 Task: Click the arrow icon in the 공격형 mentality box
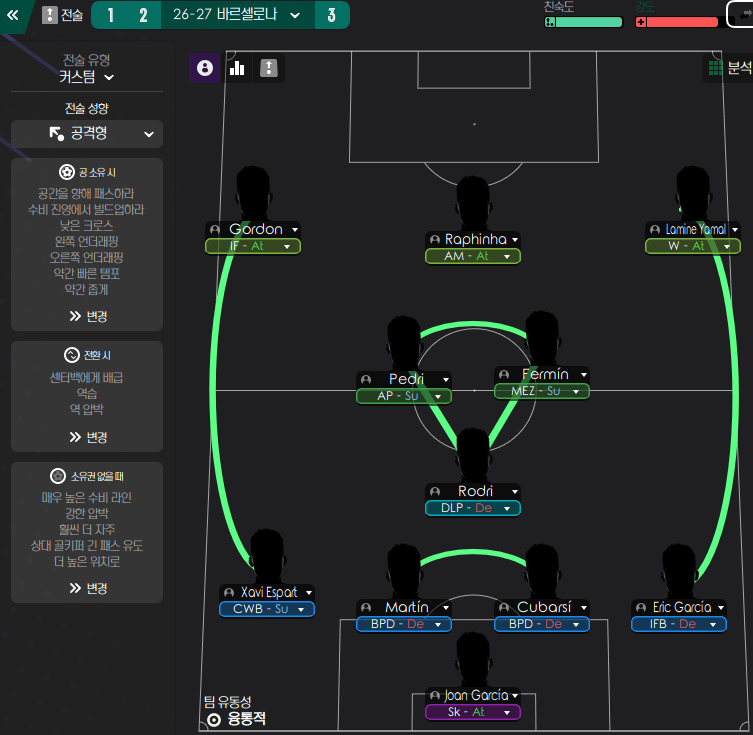pos(57,133)
